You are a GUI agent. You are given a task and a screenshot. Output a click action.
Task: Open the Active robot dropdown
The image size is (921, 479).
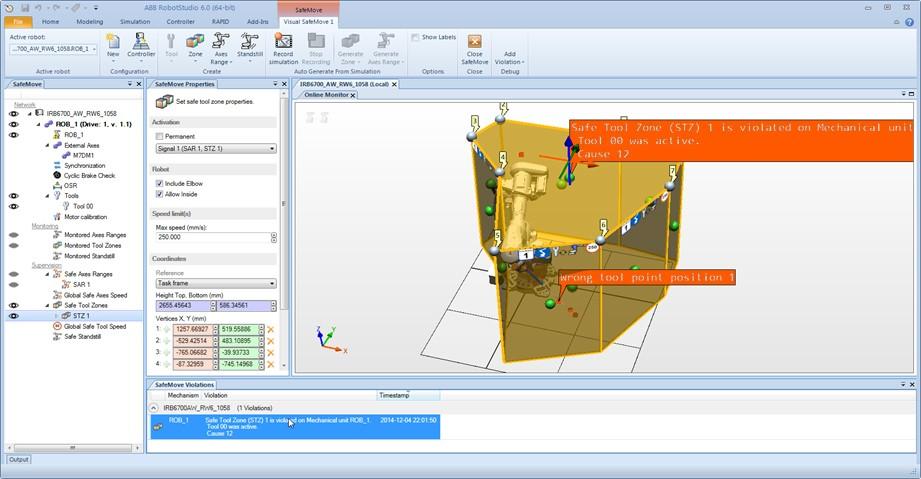53,49
